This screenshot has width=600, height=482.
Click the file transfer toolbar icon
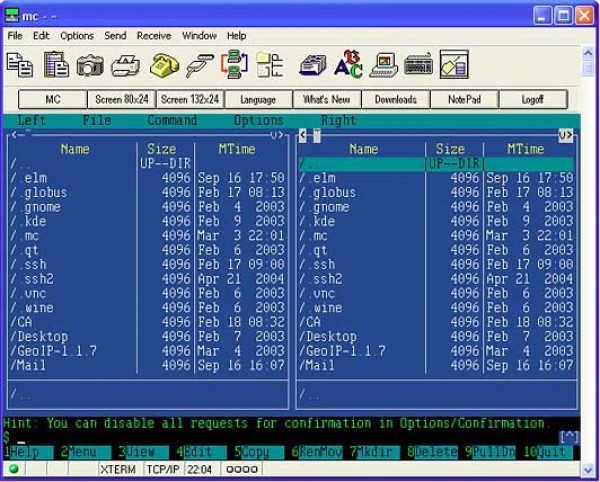234,65
